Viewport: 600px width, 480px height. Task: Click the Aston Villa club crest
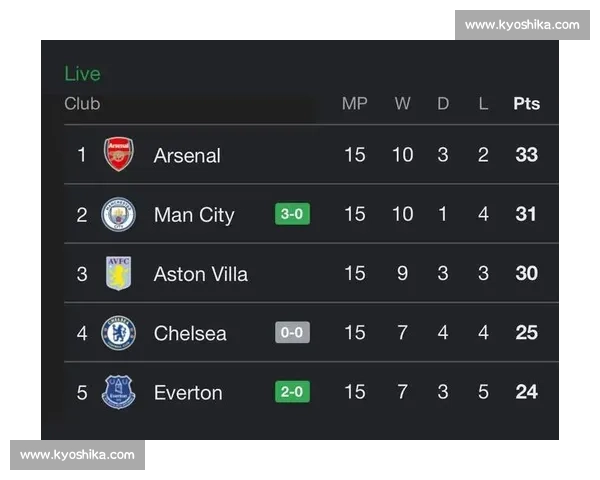point(119,273)
